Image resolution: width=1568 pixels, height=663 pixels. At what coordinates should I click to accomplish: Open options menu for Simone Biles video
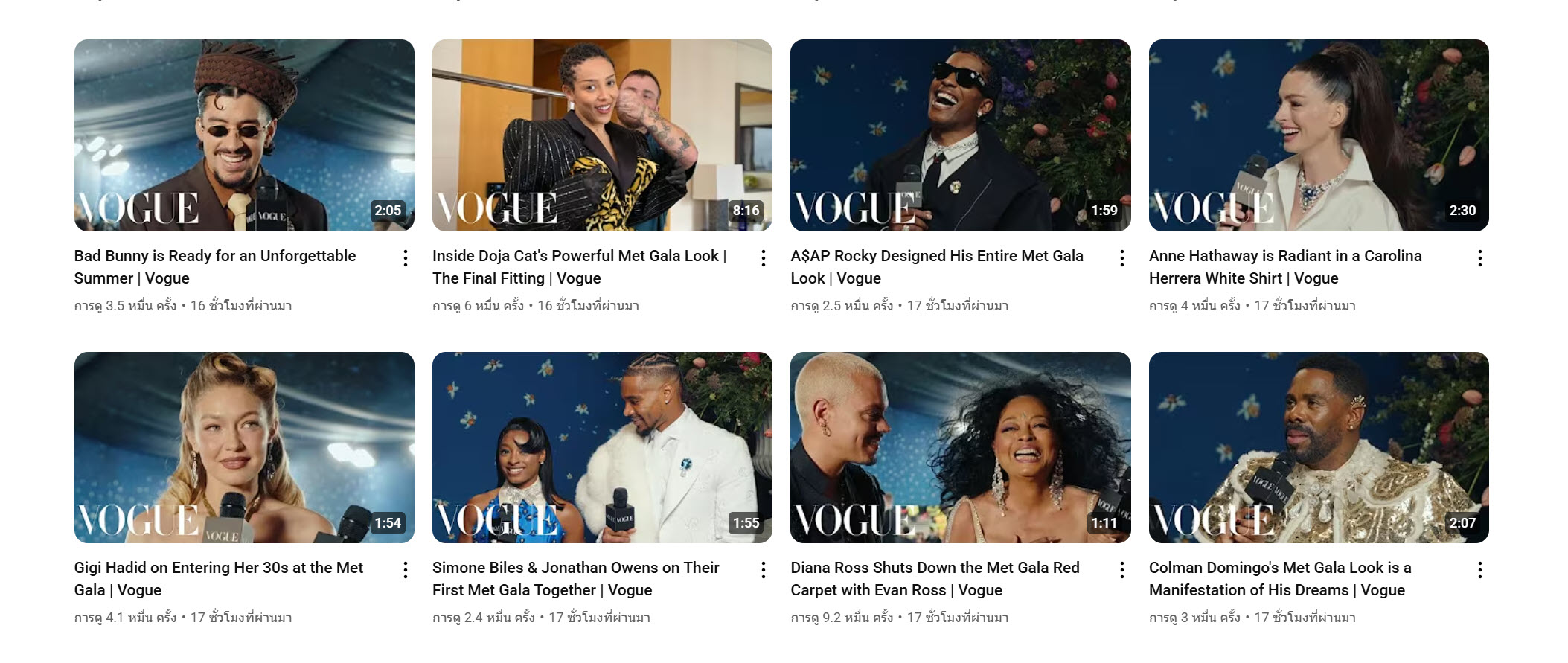[x=763, y=570]
